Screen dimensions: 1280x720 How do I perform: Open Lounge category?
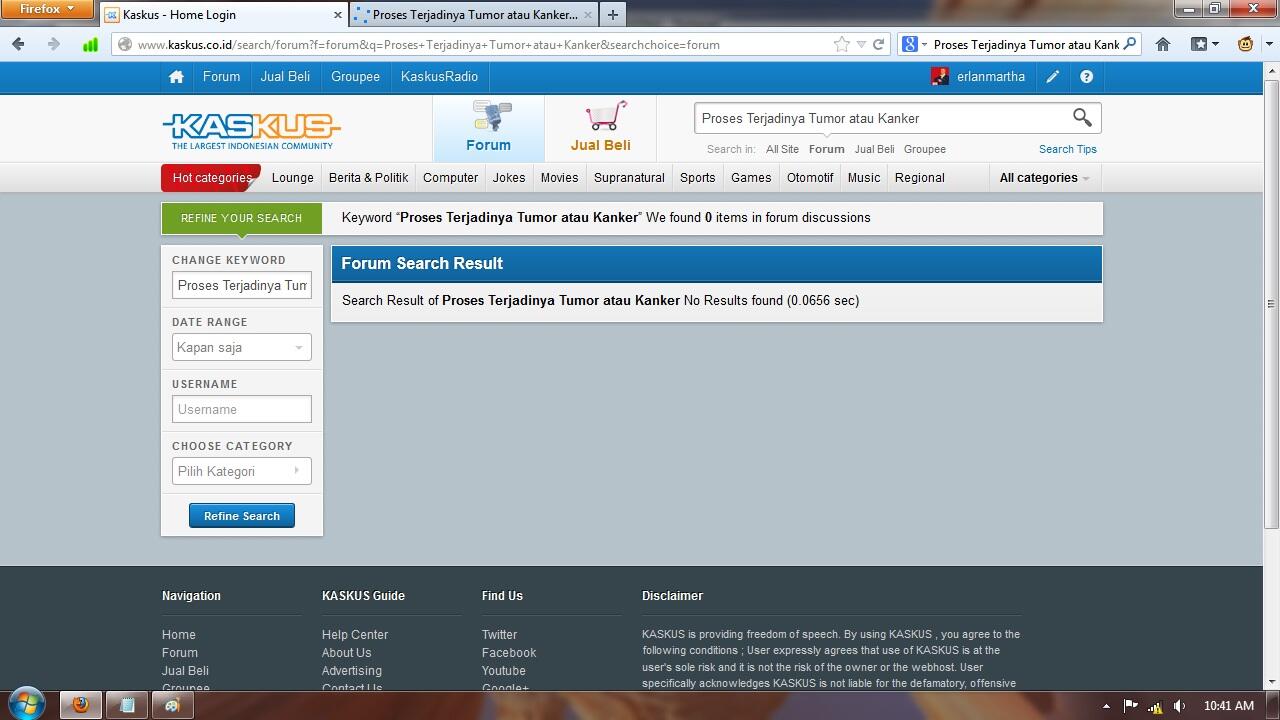click(x=293, y=178)
